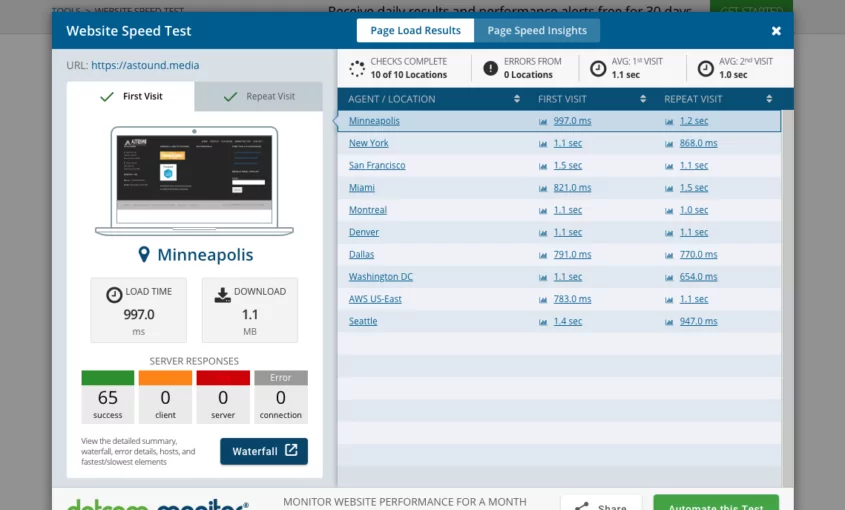
Task: Select the First Visit tab
Action: point(130,97)
